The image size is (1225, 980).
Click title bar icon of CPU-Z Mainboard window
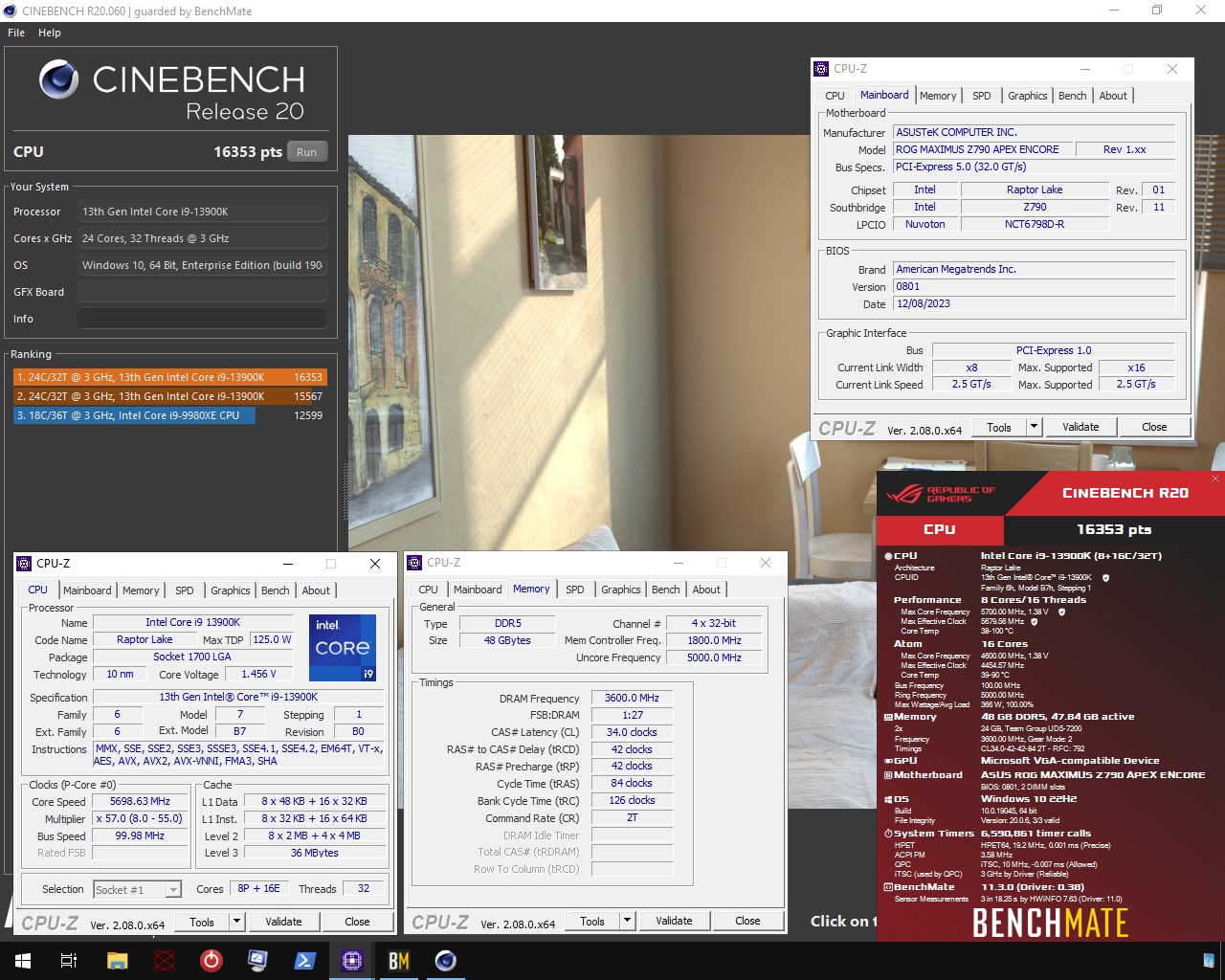pyautogui.click(x=821, y=69)
